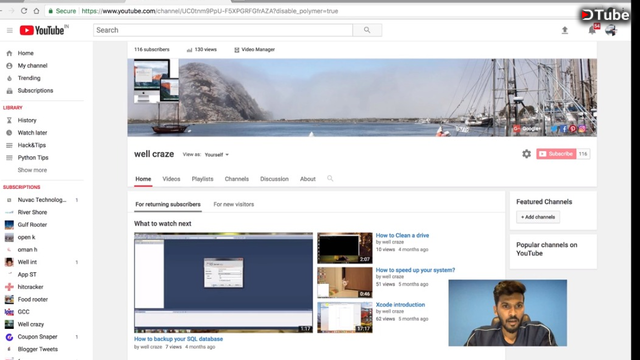Screen dimensions: 640x360
Task: Search within channel via tab magnifier
Action: coord(330,178)
